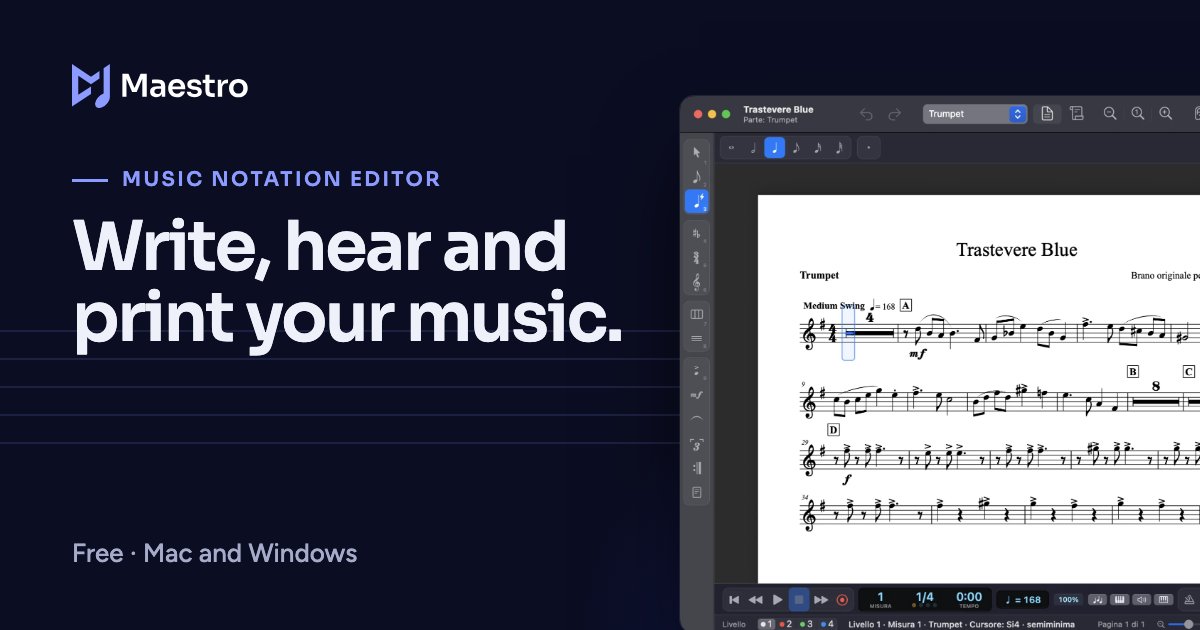The height and width of the screenshot is (630, 1200).
Task: Toggle the piano keys panel button
Action: point(1120,600)
